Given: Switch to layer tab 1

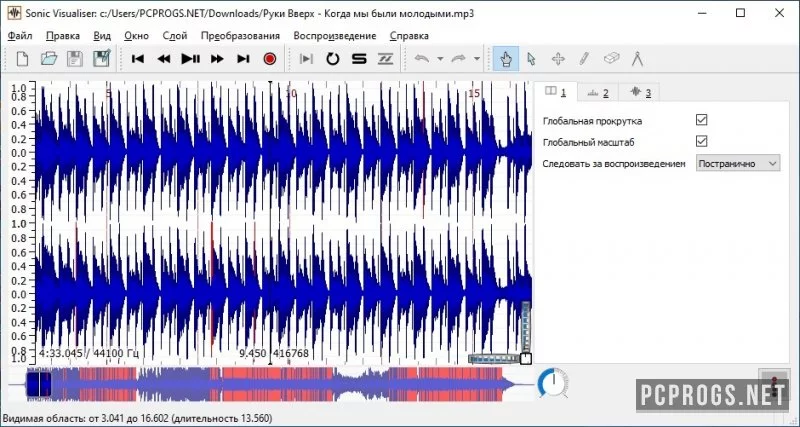Looking at the screenshot, I should tap(556, 92).
